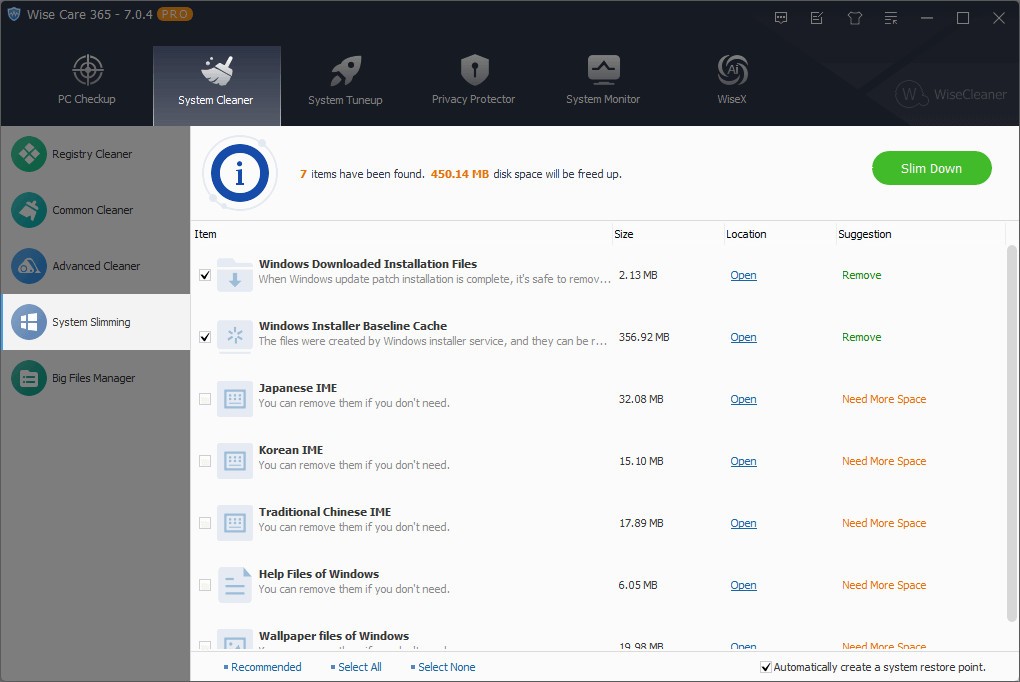Check the Korean IME item
This screenshot has width=1020, height=682.
click(x=205, y=461)
